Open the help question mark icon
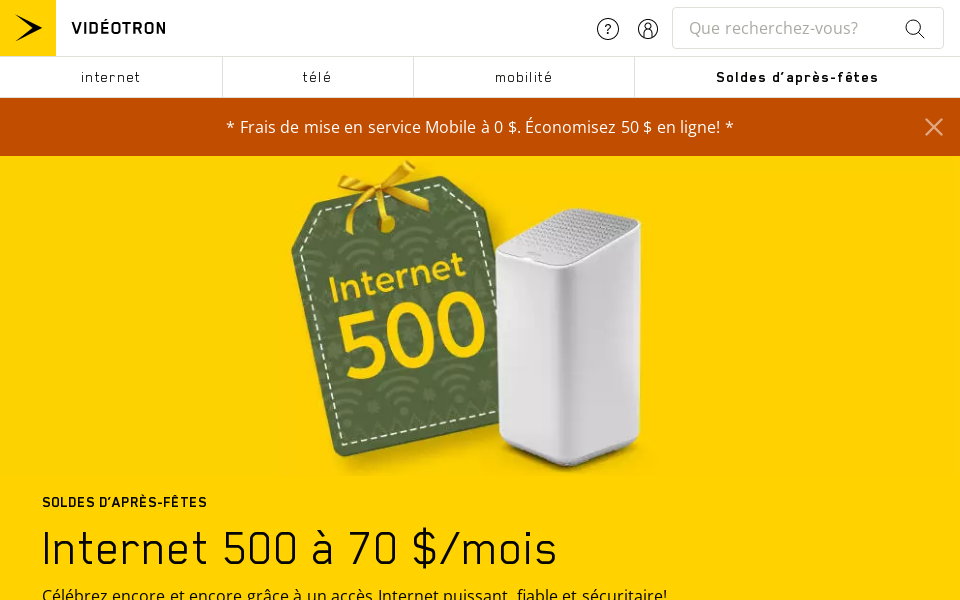Screen dimensions: 960x600 tap(608, 29)
